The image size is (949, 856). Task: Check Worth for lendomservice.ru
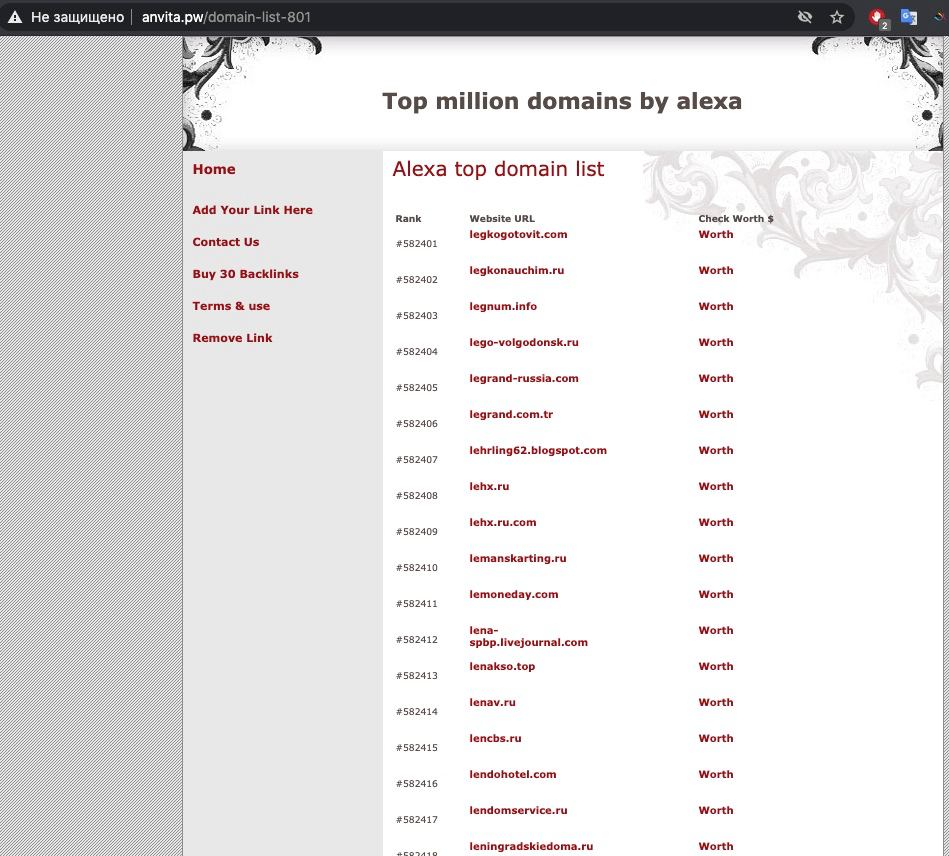click(x=715, y=811)
